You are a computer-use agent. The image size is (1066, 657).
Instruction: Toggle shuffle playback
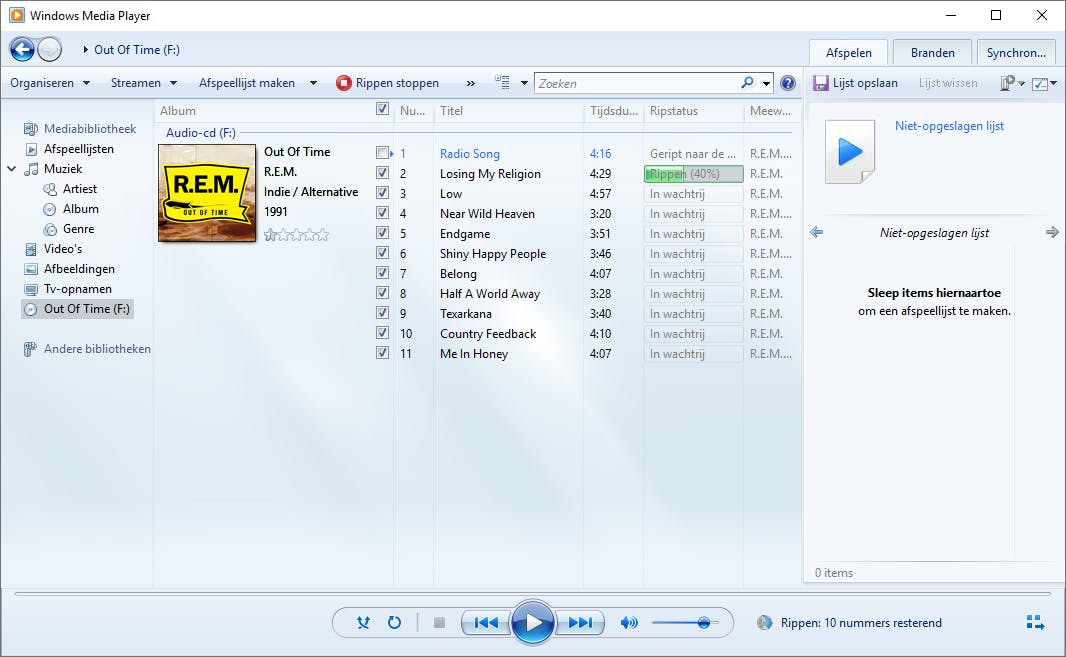tap(364, 622)
